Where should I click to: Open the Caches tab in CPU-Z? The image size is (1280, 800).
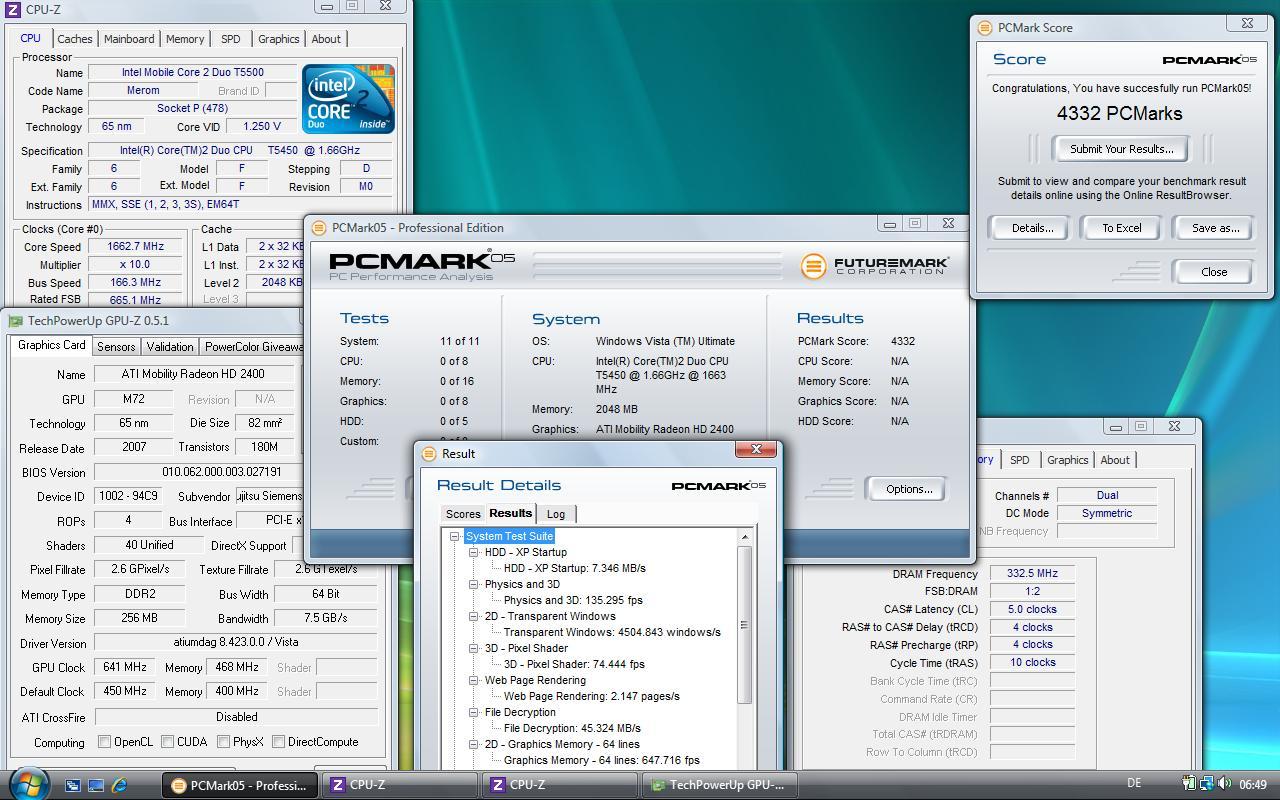coord(74,39)
